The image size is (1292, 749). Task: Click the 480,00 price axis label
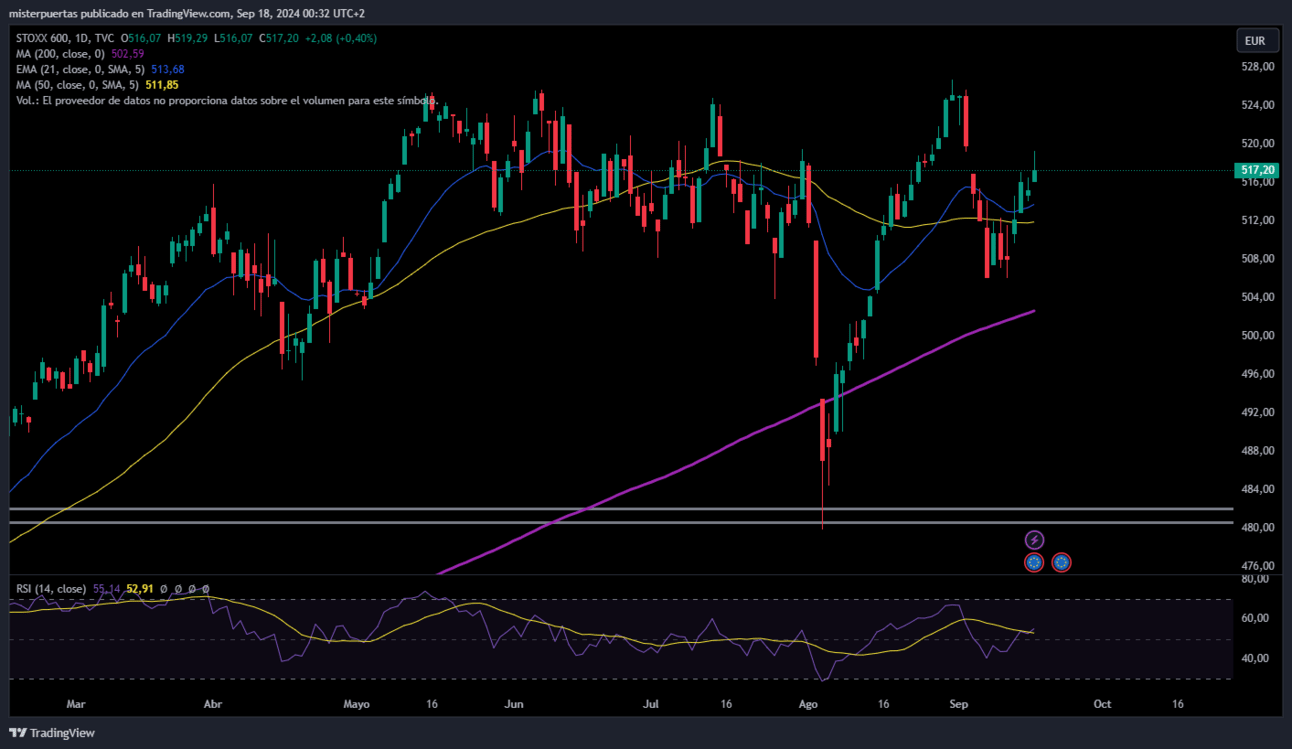1259,528
